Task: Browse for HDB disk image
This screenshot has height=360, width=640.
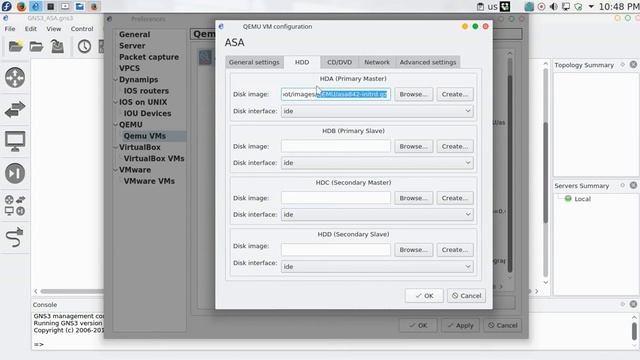Action: pyautogui.click(x=413, y=146)
